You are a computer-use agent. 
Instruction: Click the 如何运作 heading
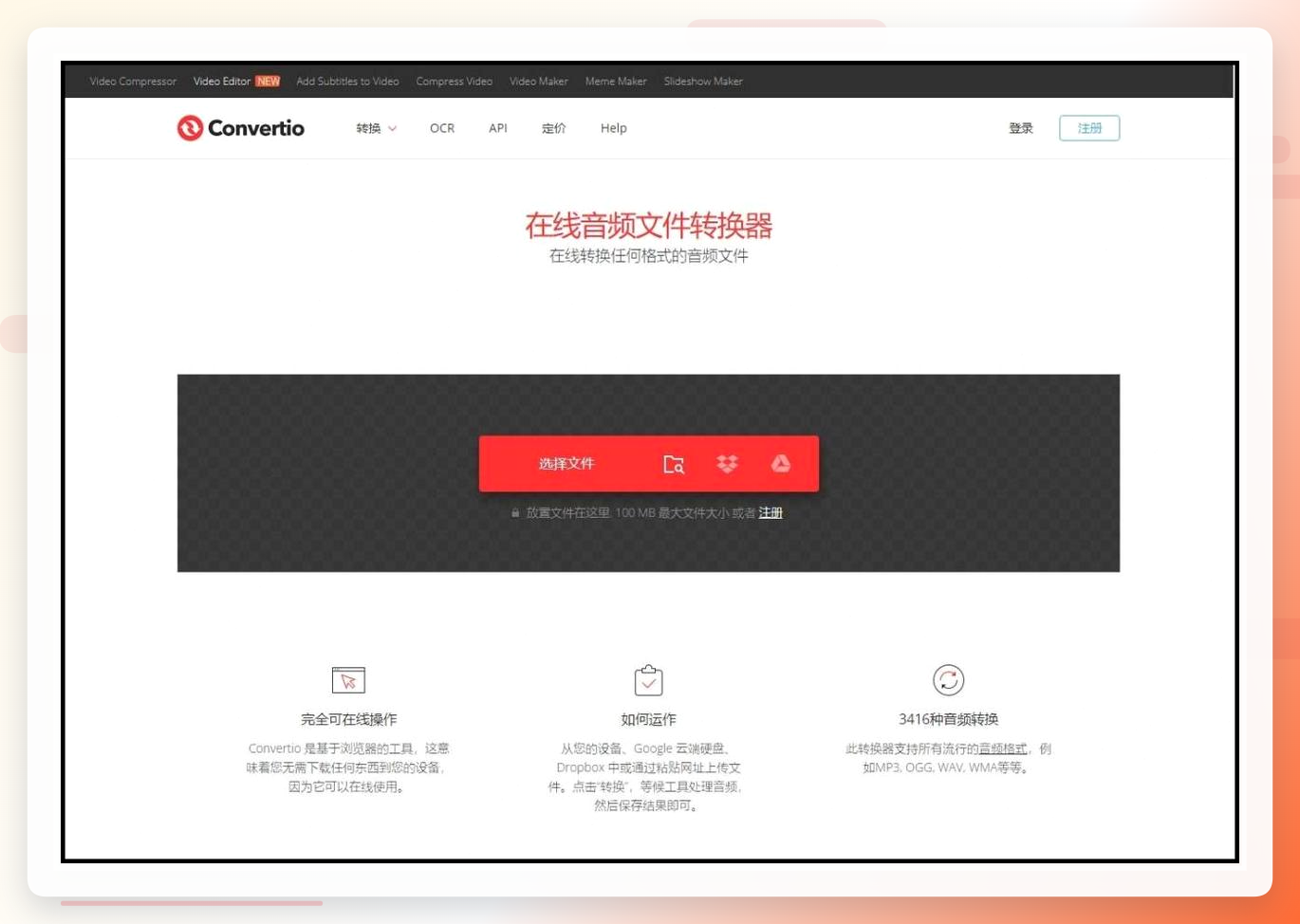(648, 719)
